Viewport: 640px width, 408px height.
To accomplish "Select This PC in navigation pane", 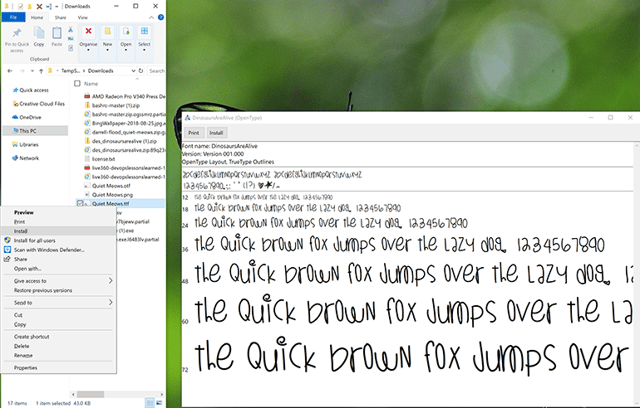I will coord(35,131).
